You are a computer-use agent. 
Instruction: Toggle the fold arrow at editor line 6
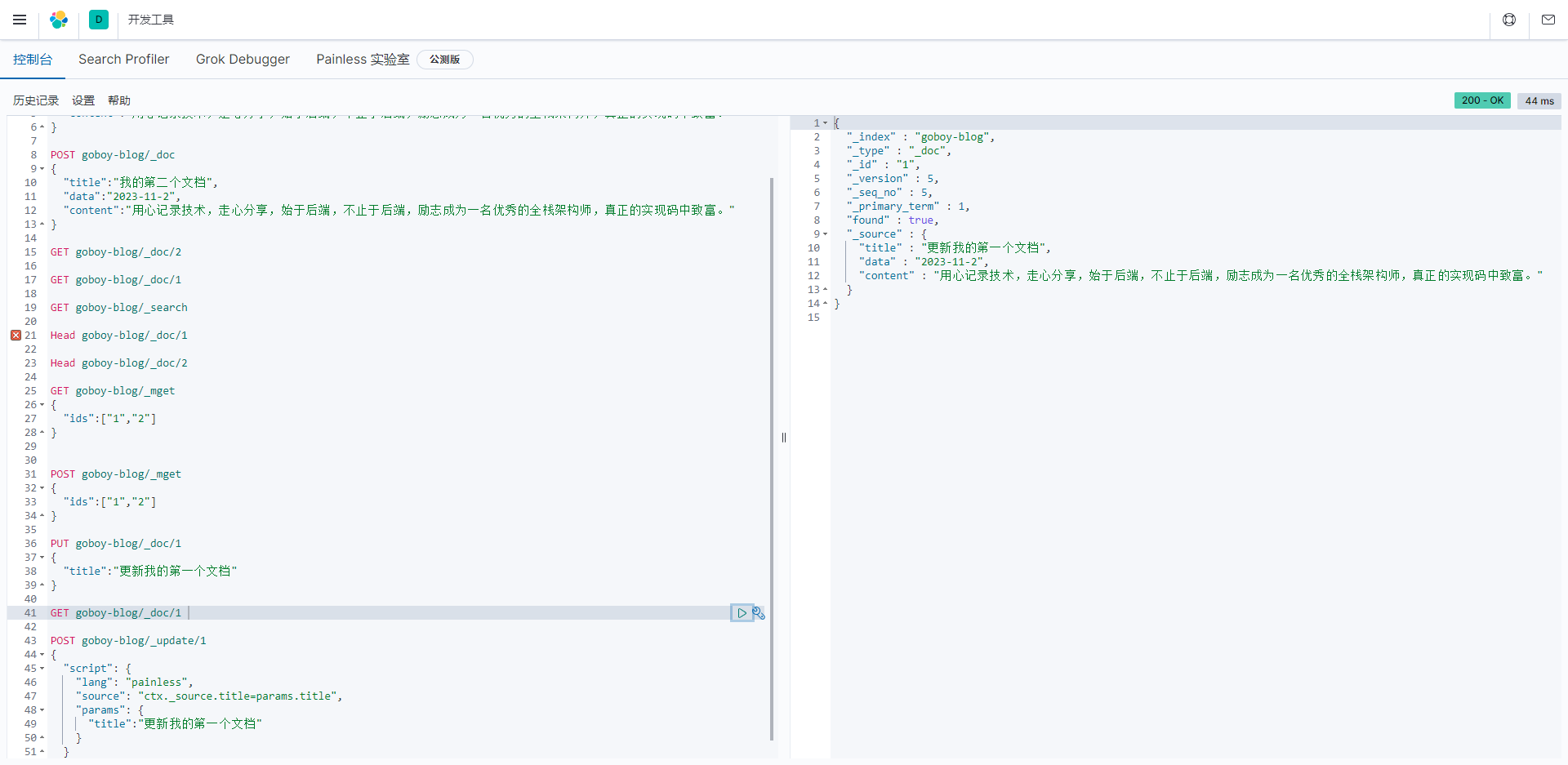(42, 127)
